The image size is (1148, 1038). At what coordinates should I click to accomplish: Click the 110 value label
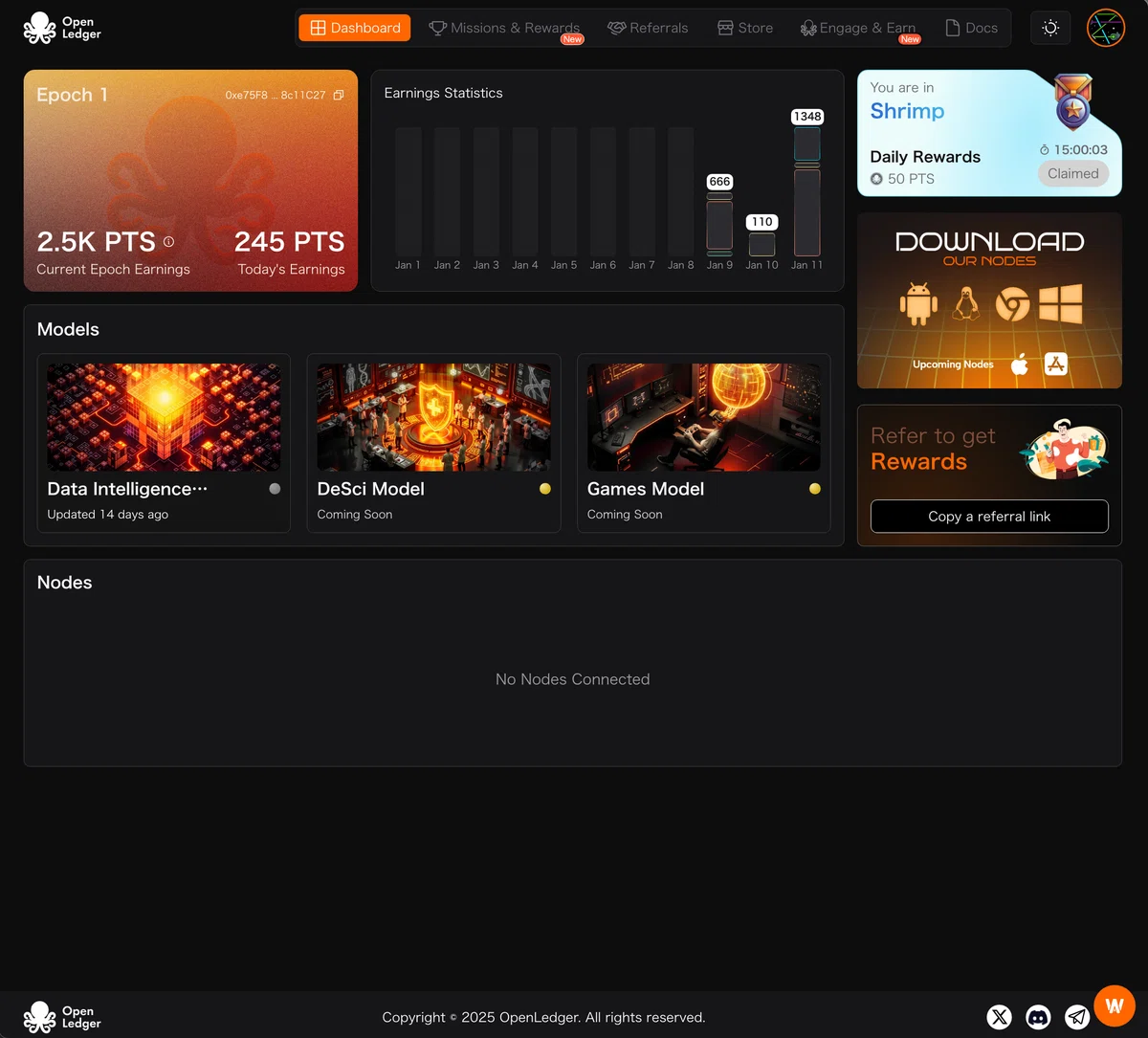[762, 222]
